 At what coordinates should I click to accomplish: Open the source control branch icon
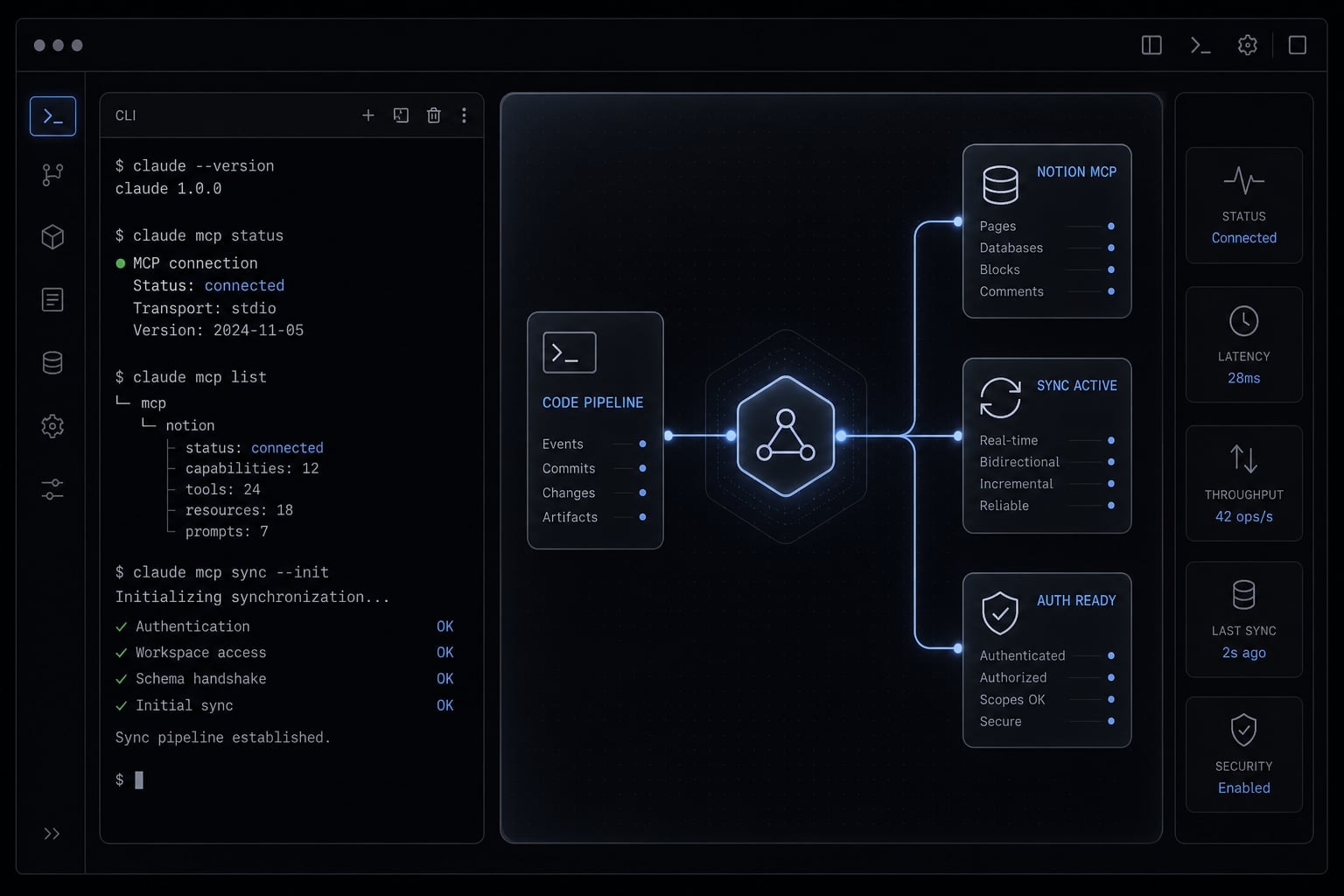[x=52, y=175]
